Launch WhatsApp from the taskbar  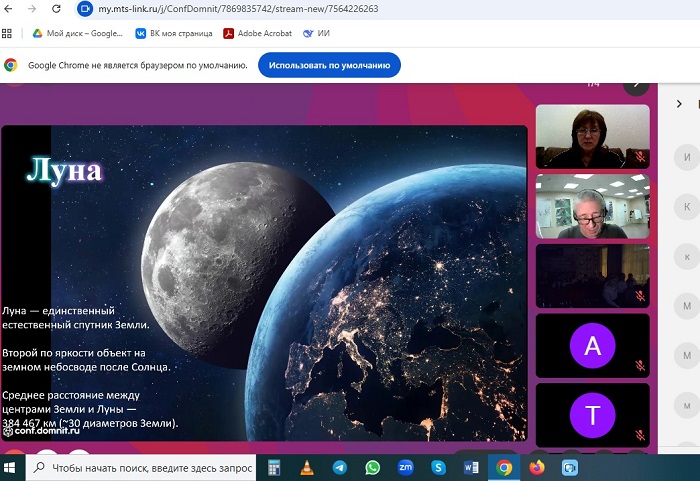pyautogui.click(x=373, y=467)
